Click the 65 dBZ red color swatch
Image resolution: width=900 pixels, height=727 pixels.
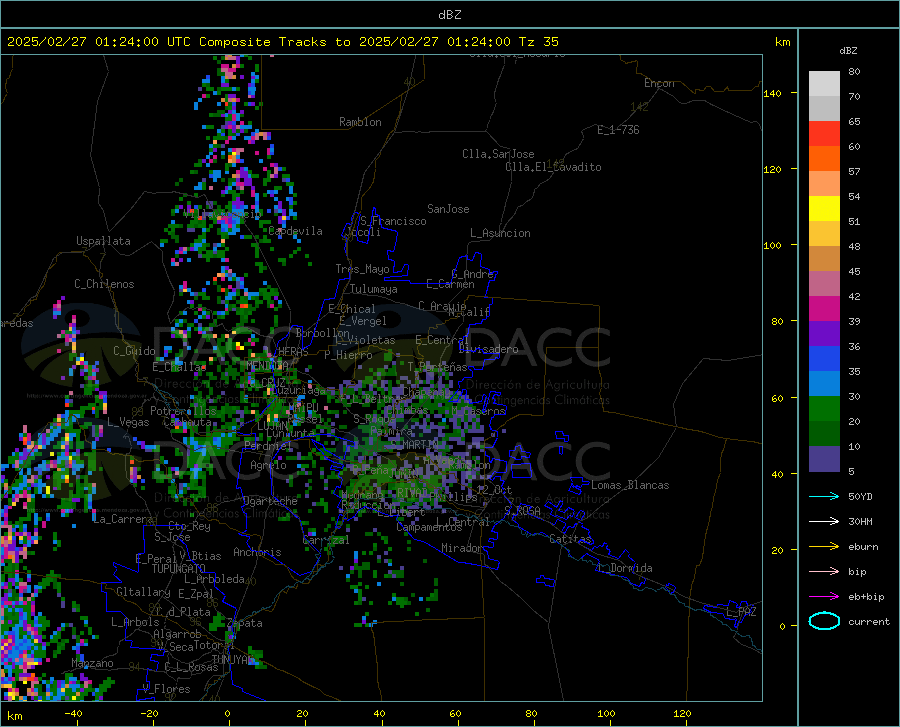tap(824, 133)
